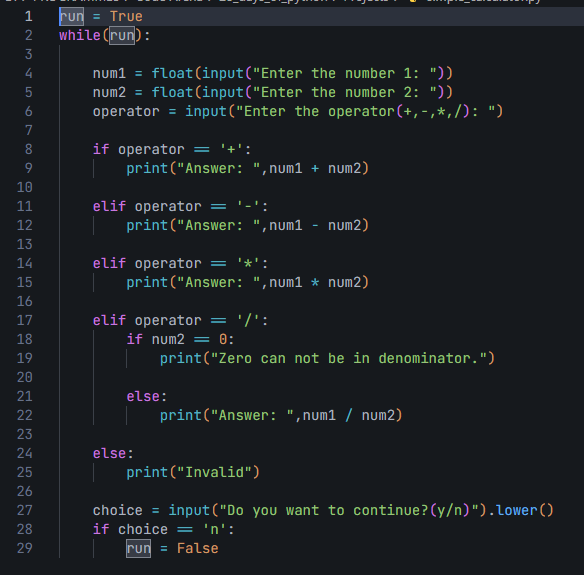Click the '*' string literal in the elif condition
This screenshot has width=584, height=575.
[x=248, y=263]
